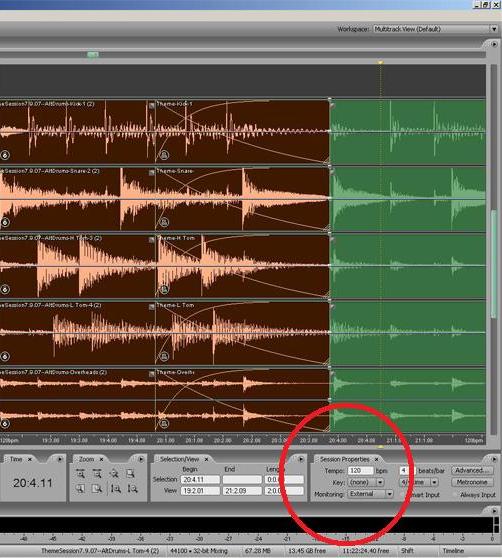This screenshot has height=558, width=502.
Task: Click square fade handle beside Theme-Snare label
Action: [152, 173]
